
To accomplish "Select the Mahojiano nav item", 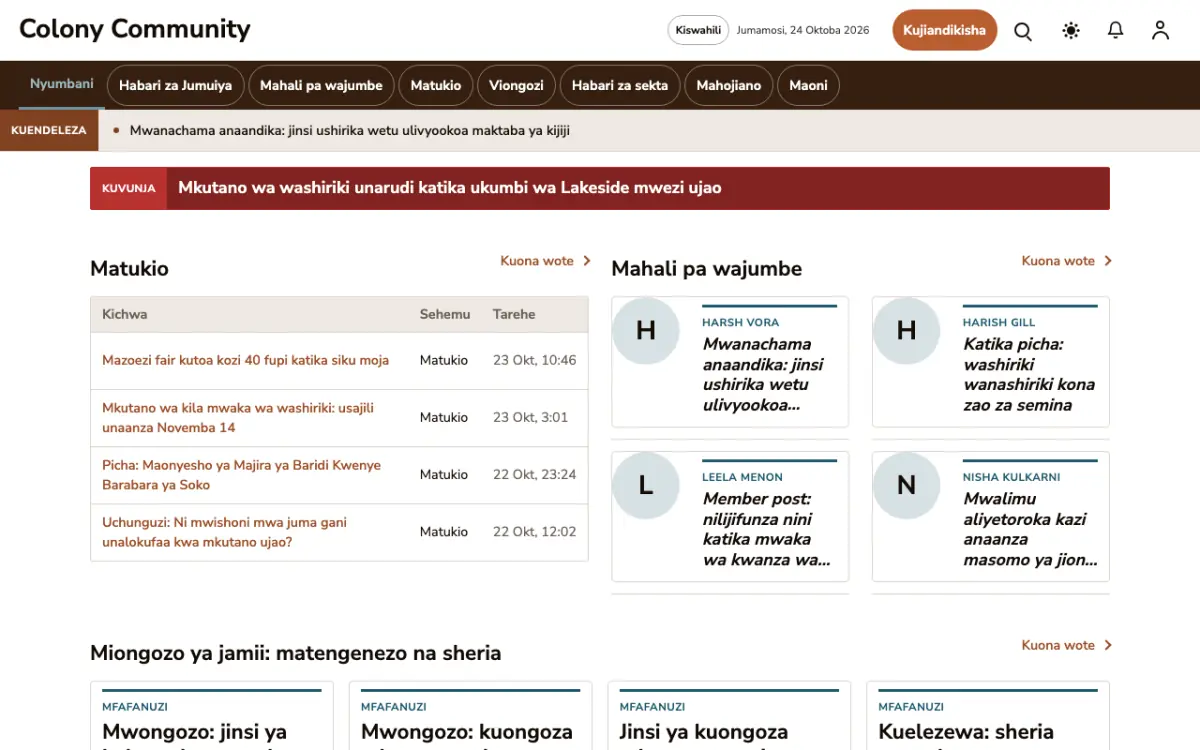I will pos(729,85).
